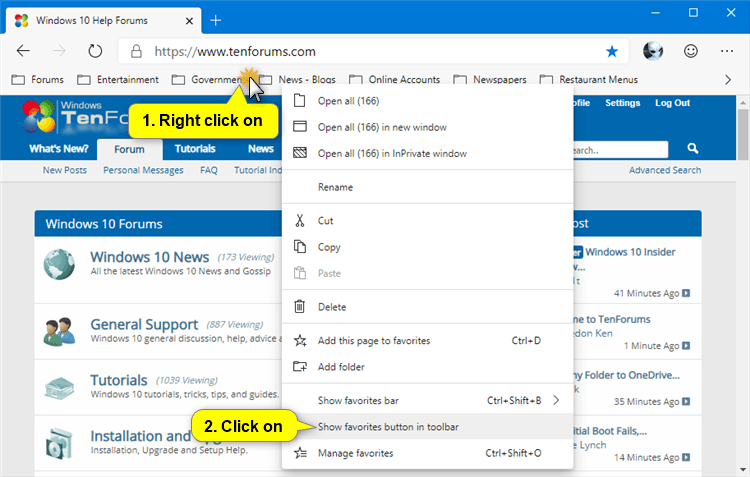Click the scrollbar down arrow
Viewport: 750px width, 477px height.
pos(742,469)
